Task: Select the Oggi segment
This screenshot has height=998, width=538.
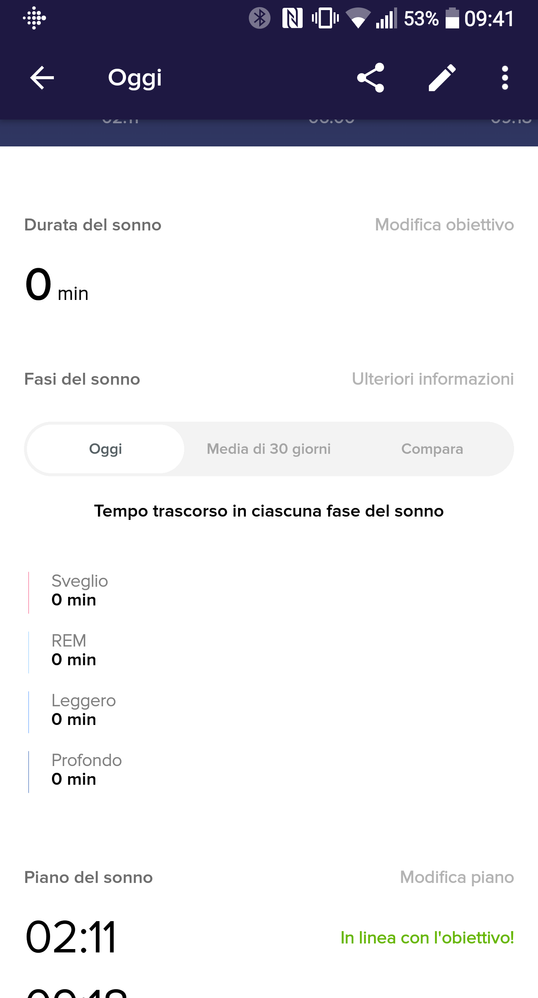Action: click(106, 449)
